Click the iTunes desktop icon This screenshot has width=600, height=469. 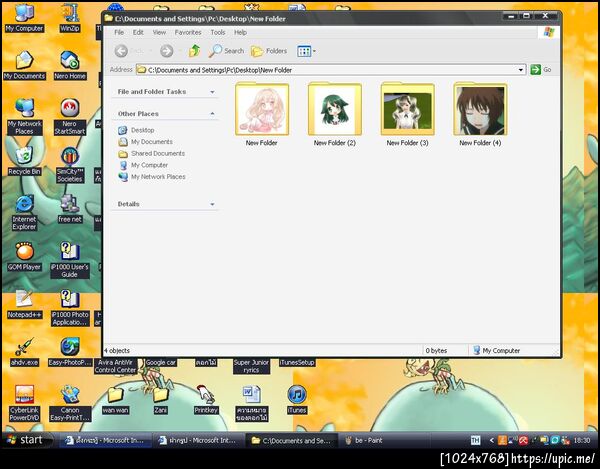(297, 400)
